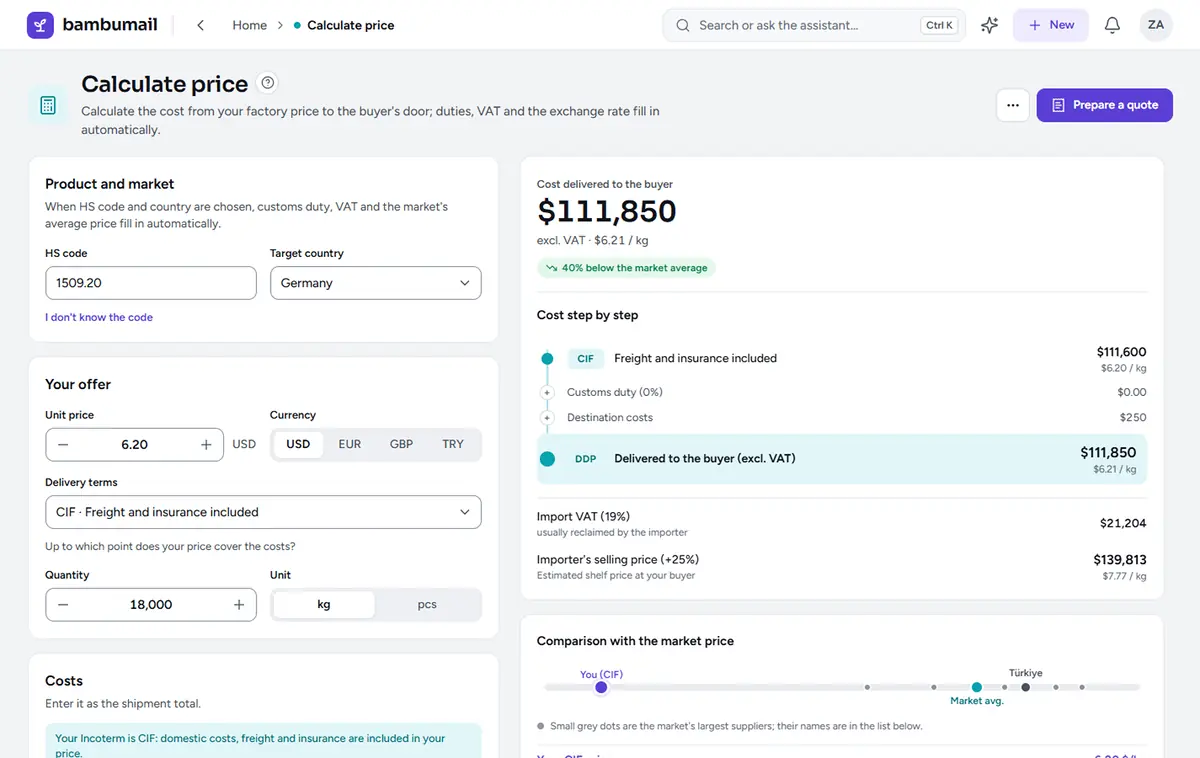
Task: Click the unit price value 6.20
Action: (135, 445)
